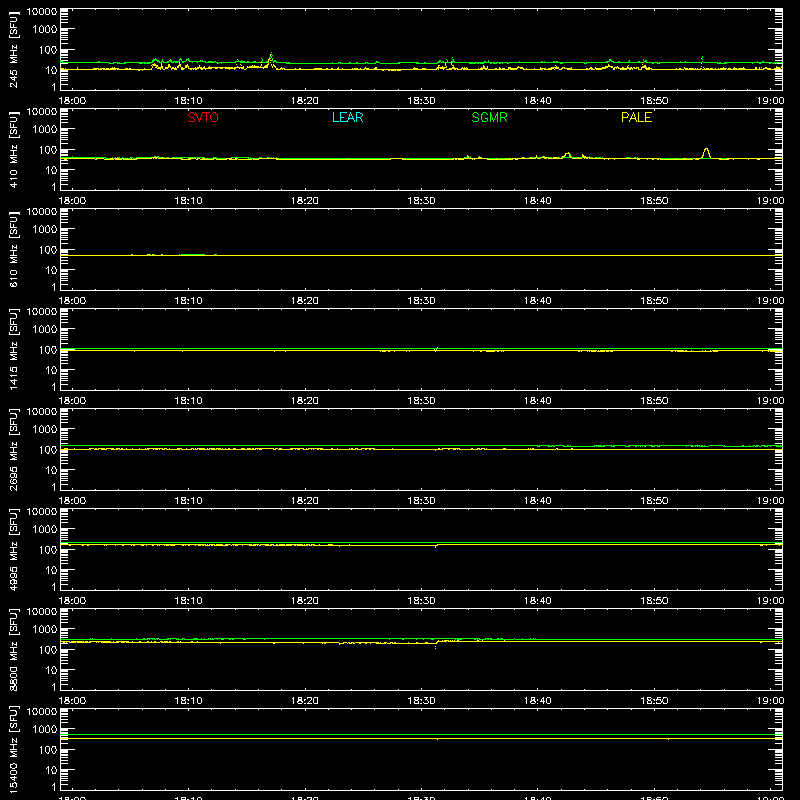Click the small yellow bump near 18:43 in 410 MHz plot

point(567,155)
